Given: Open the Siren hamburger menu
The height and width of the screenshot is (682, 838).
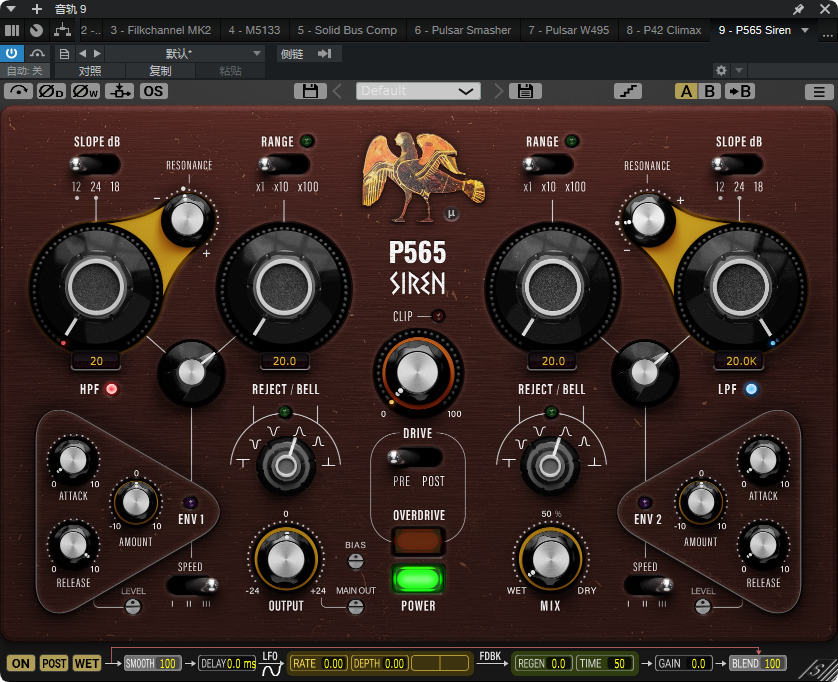Looking at the screenshot, I should [819, 92].
